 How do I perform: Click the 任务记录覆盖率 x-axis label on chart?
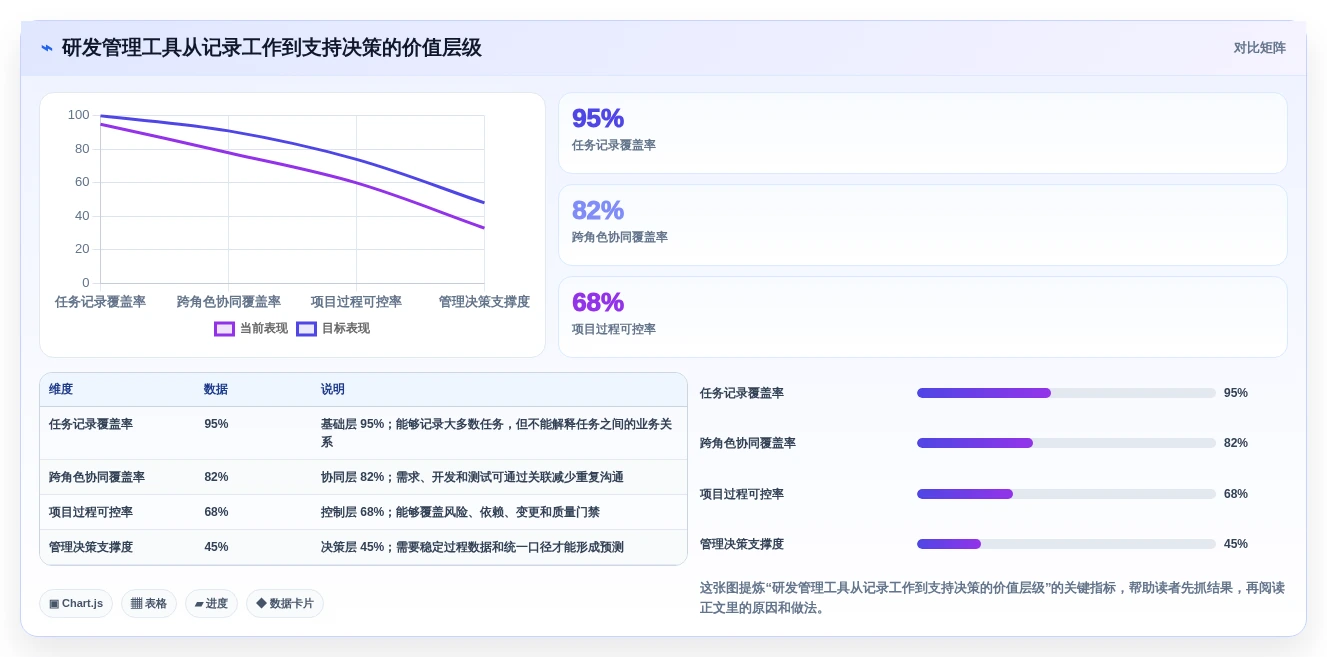click(100, 302)
